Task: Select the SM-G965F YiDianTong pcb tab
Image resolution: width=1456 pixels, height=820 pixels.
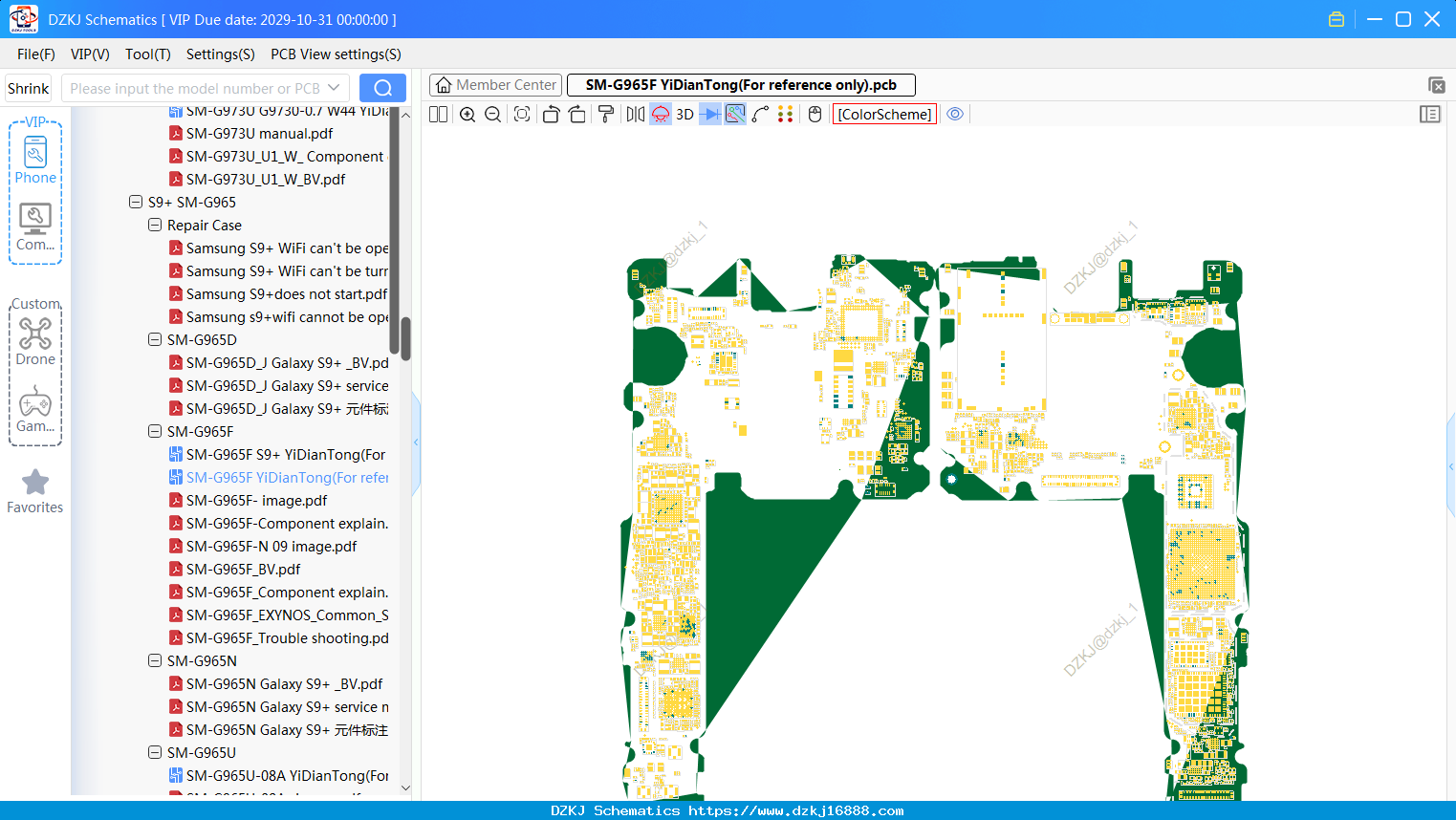Action: click(741, 85)
